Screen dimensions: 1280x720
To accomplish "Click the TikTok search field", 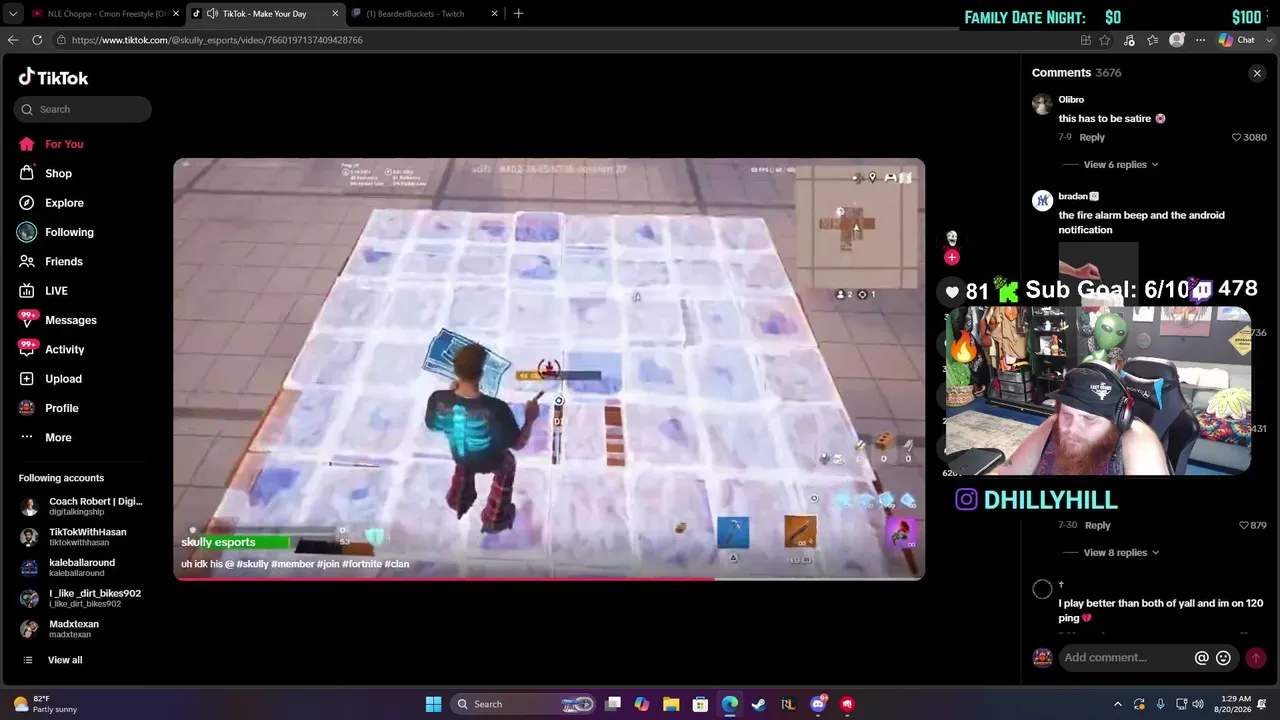I will point(83,109).
